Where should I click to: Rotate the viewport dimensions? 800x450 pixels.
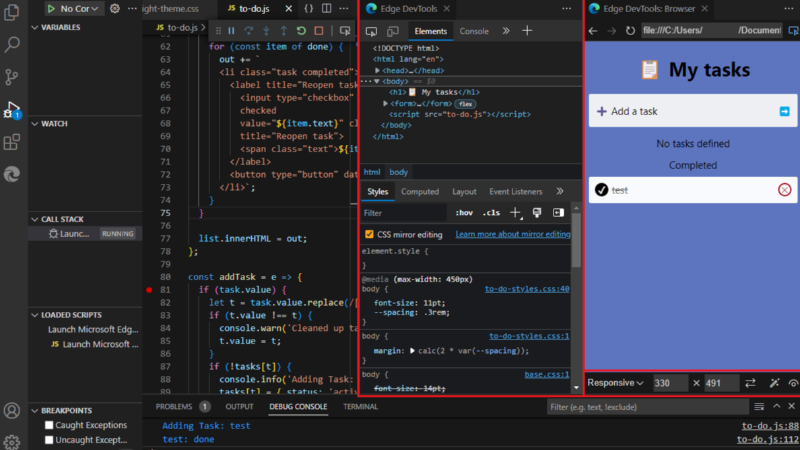click(750, 383)
